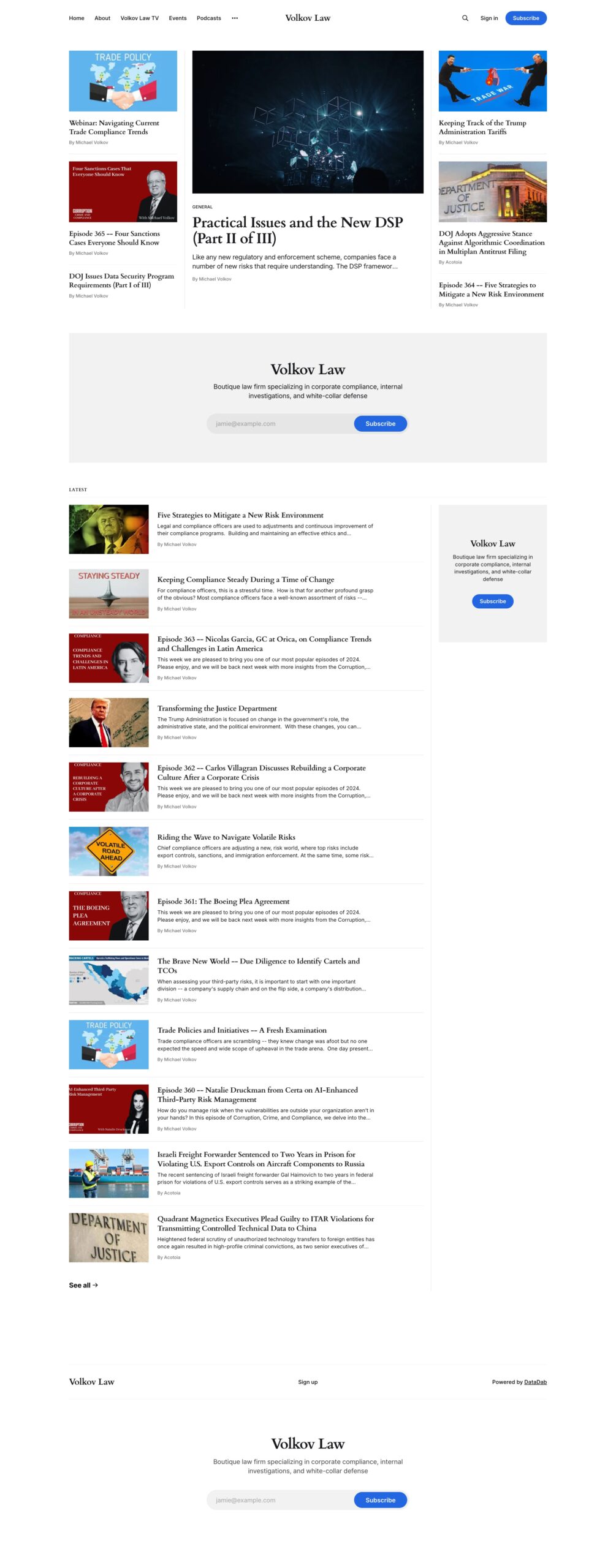Open the Practical Issues and the New DSP headline
Screen dimensions: 616x1568
(298, 230)
